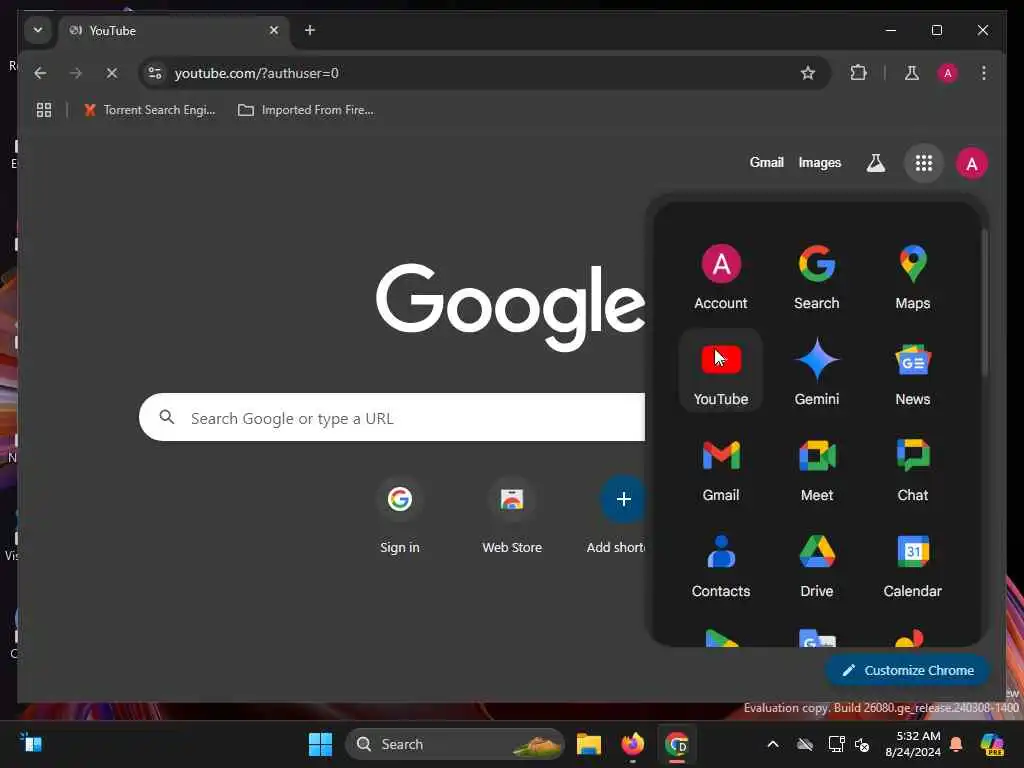Open the clock and date in taskbar

(x=912, y=744)
